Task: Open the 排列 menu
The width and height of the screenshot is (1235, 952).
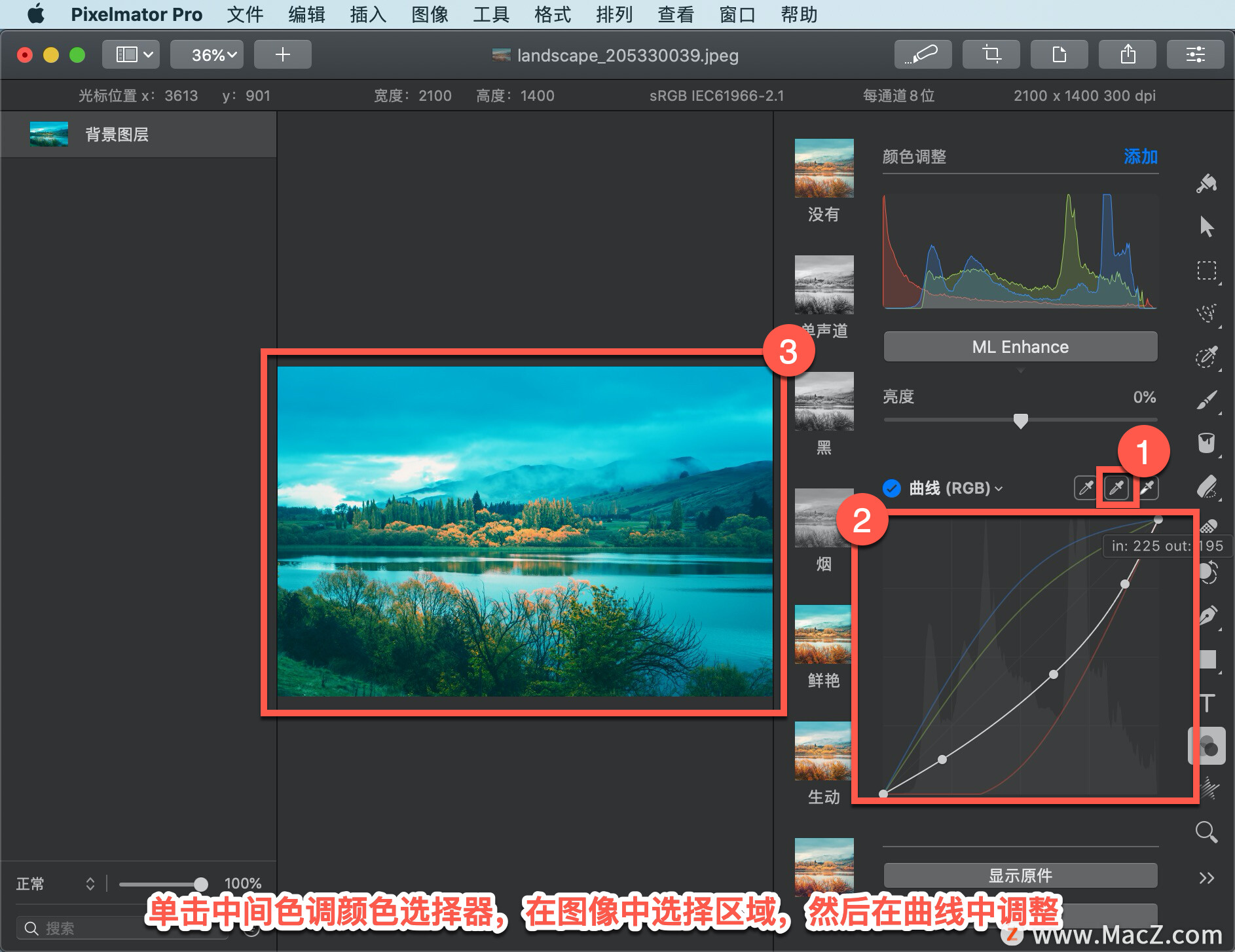Action: click(x=614, y=14)
